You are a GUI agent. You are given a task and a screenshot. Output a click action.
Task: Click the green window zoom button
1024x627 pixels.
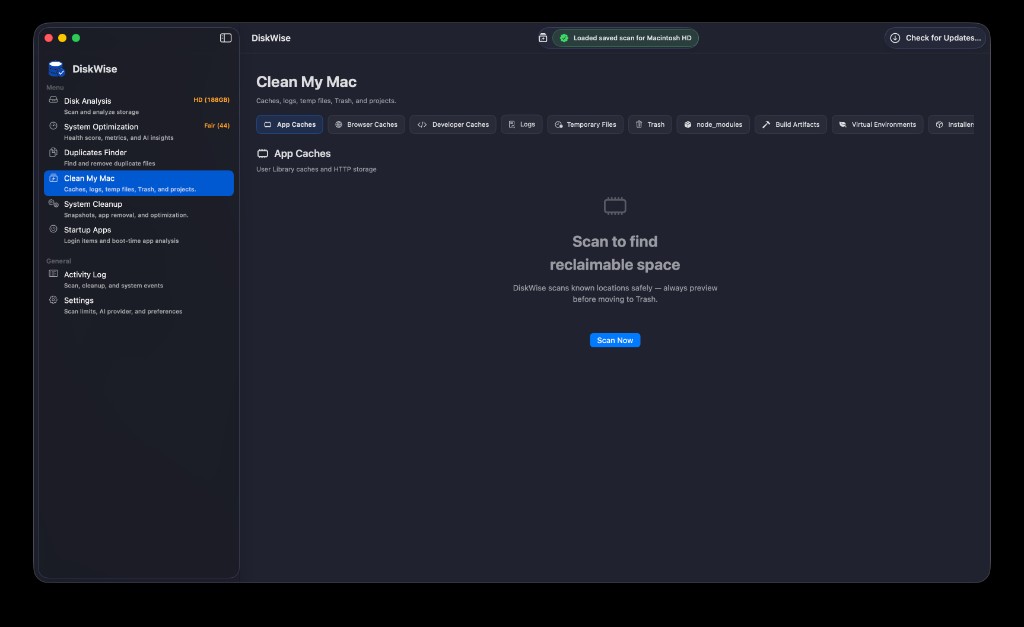pyautogui.click(x=76, y=38)
